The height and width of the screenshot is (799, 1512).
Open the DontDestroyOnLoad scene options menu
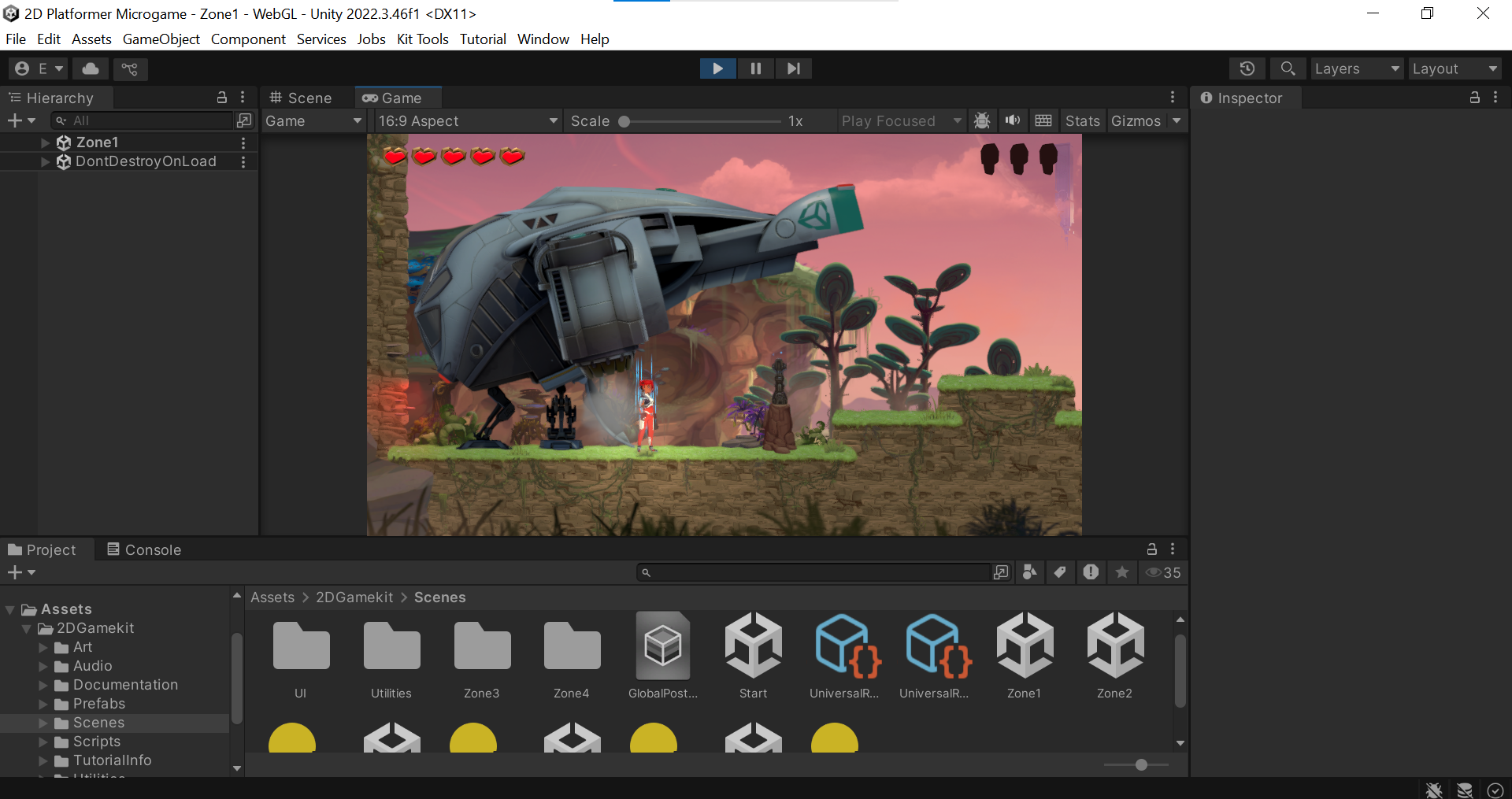(243, 161)
